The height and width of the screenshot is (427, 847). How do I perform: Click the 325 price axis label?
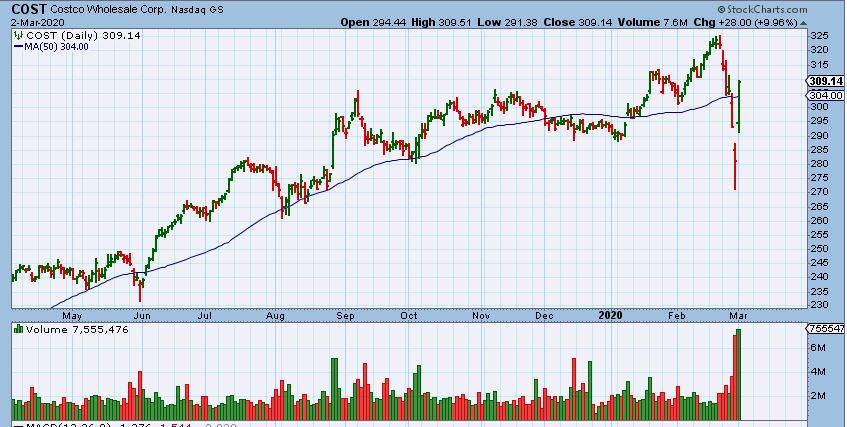[819, 36]
